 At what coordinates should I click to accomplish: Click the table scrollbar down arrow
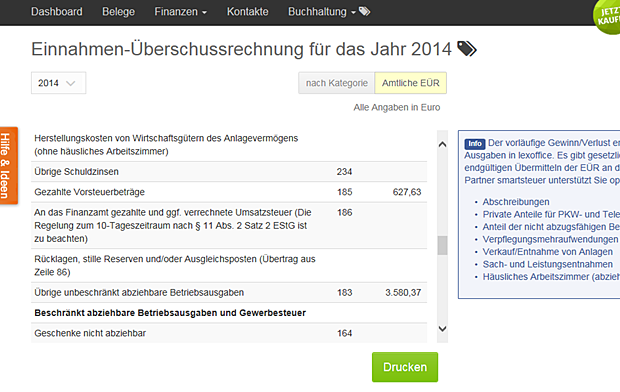pyautogui.click(x=442, y=329)
